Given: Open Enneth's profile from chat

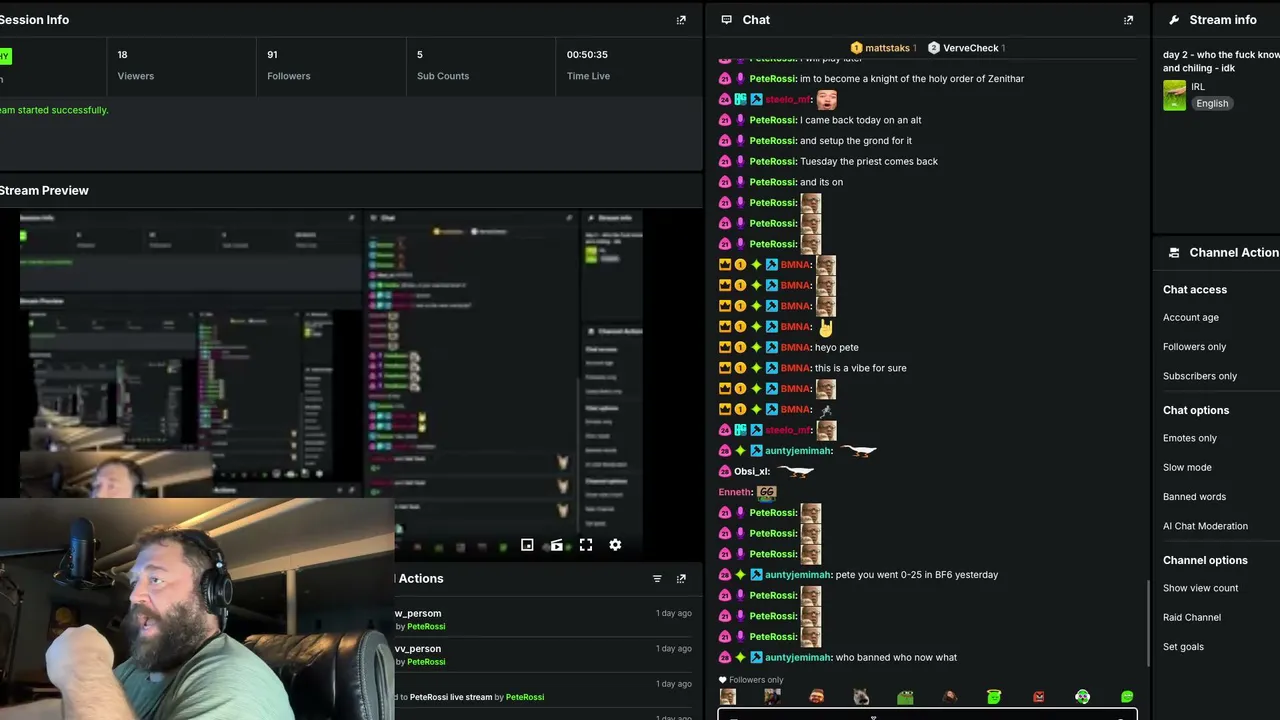Looking at the screenshot, I should pos(735,492).
